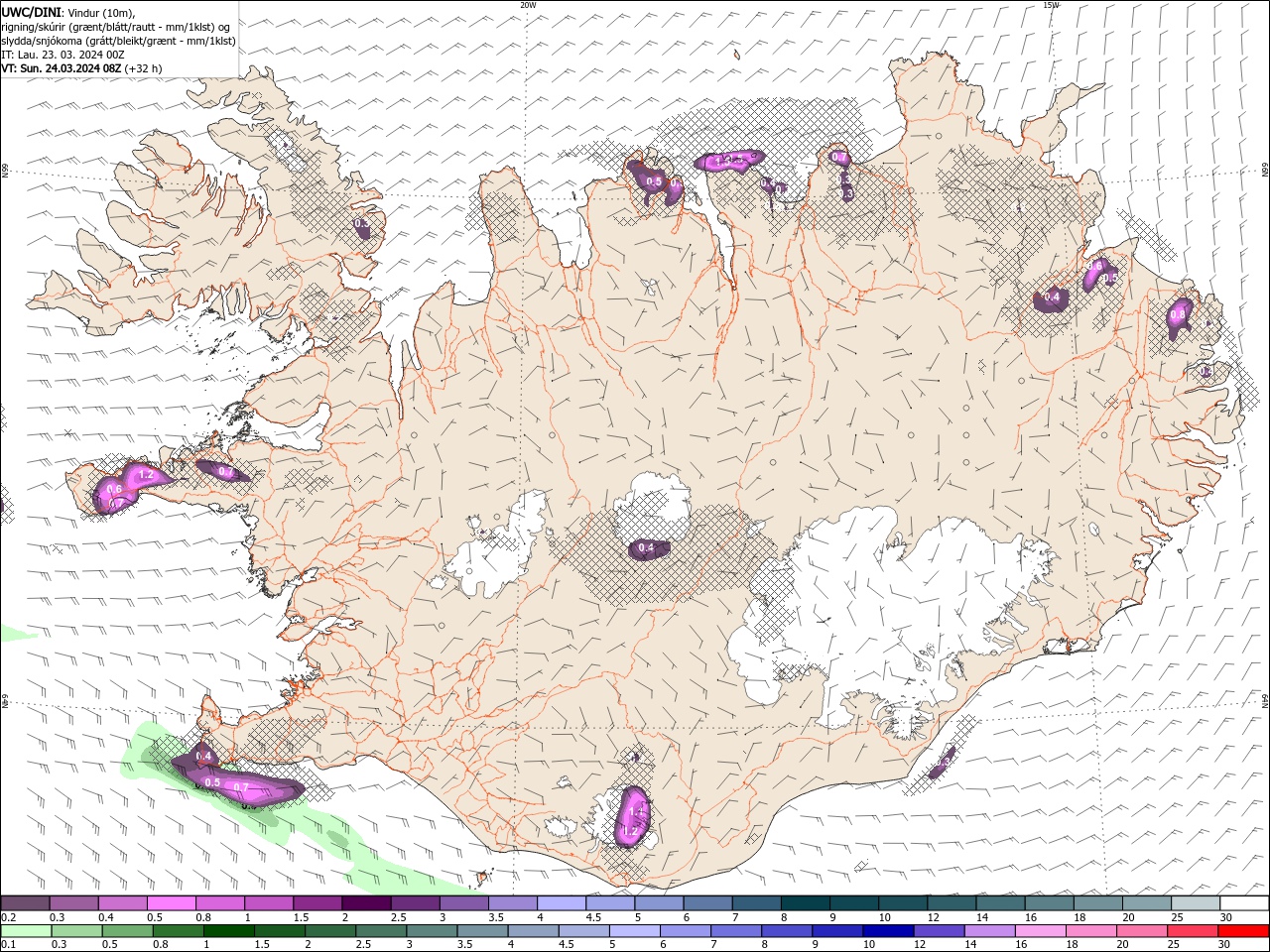Screen dimensions: 1270x952
Task: Click the '20W' longitude label at the top
Action: click(x=529, y=5)
